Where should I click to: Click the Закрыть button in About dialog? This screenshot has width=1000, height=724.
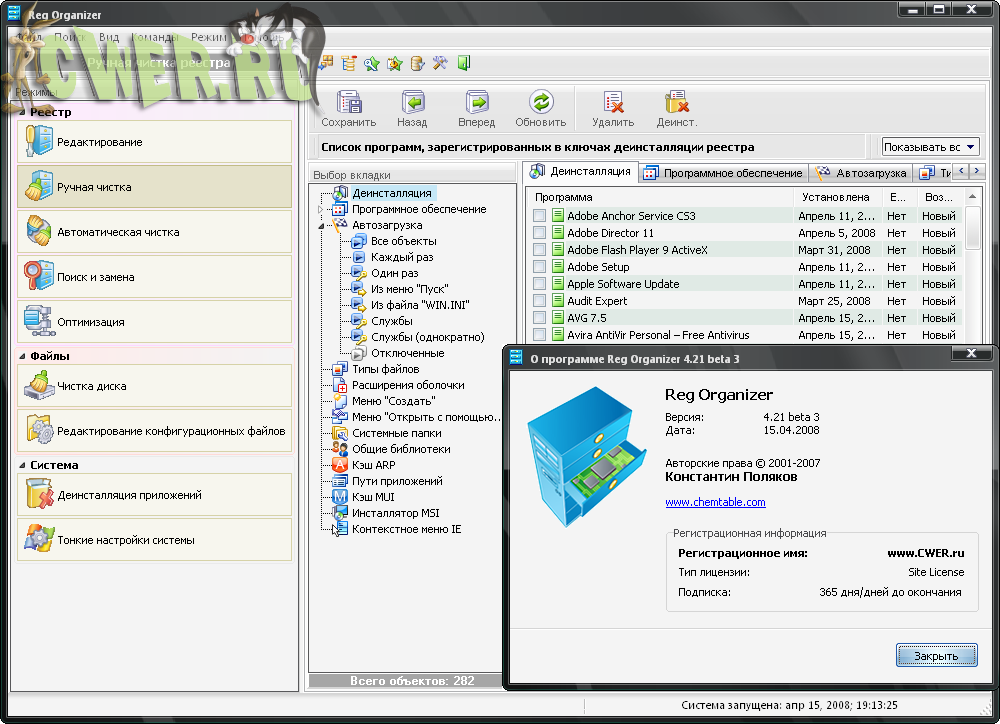pyautogui.click(x=936, y=656)
